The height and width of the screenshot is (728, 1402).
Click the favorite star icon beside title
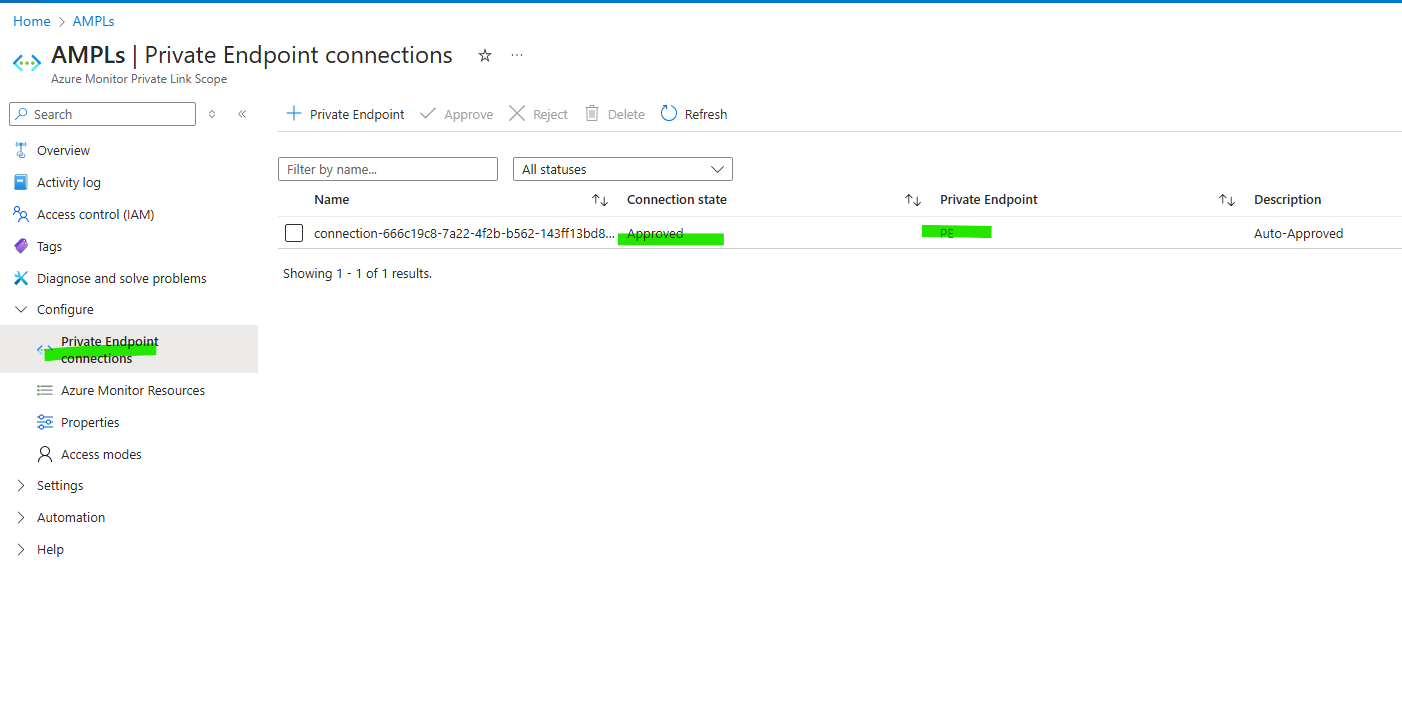(x=485, y=56)
